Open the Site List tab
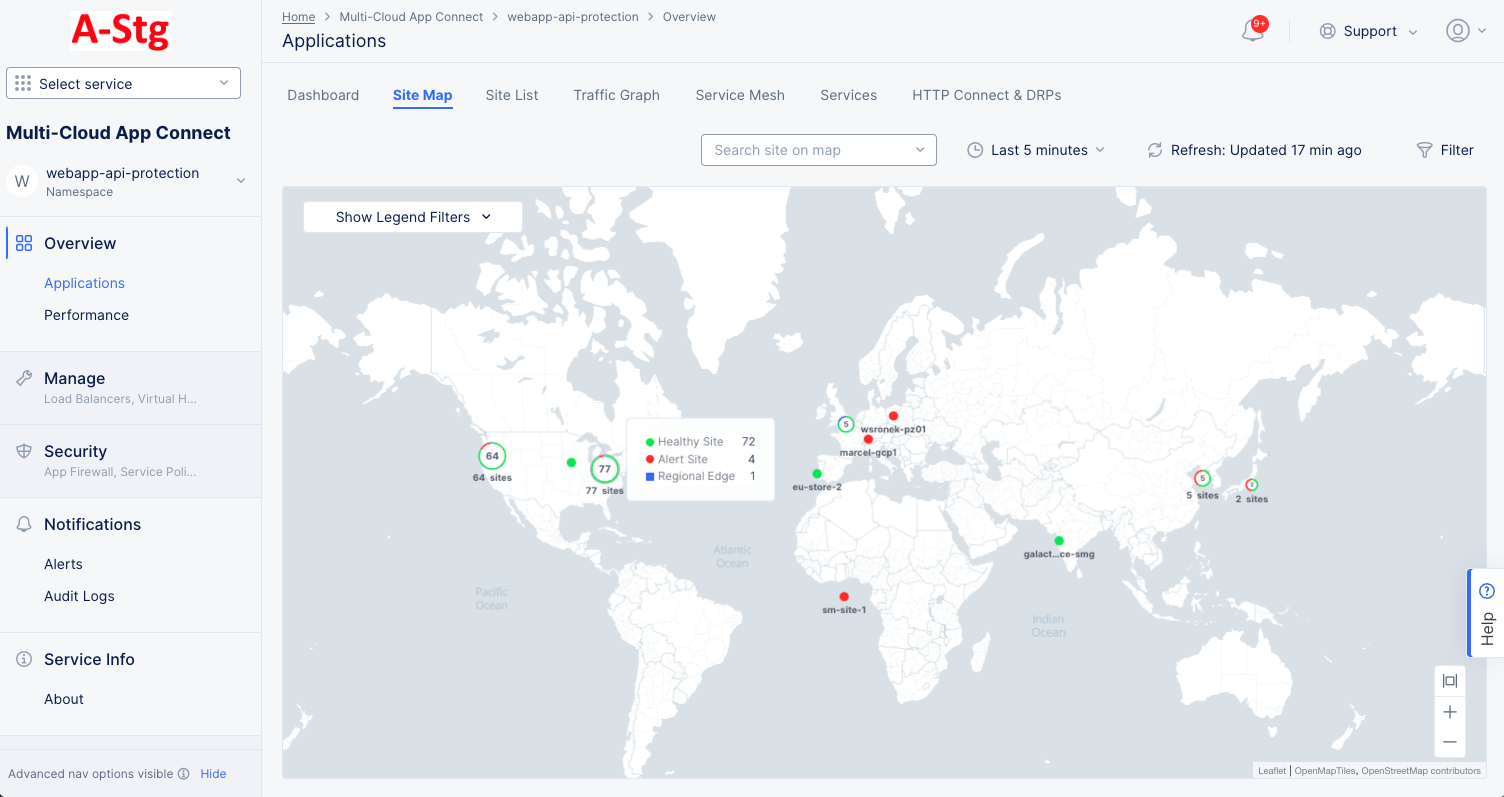Screen dimensions: 1504x797 pos(511,95)
